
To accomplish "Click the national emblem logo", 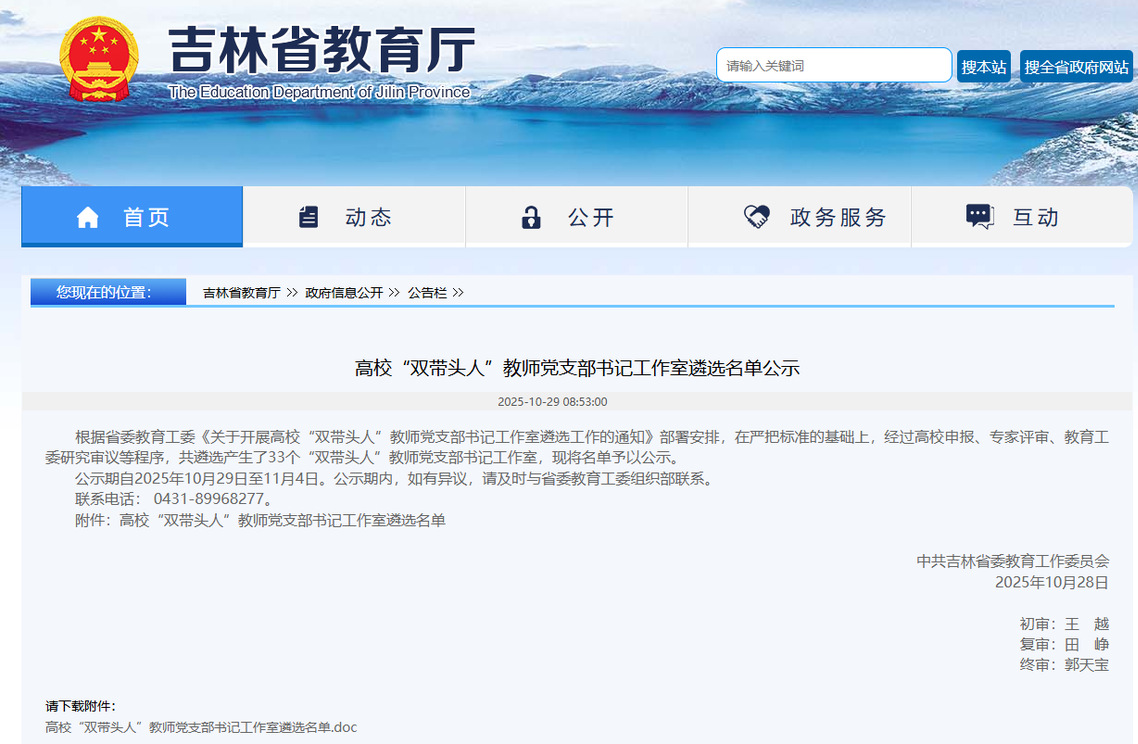I will (x=98, y=58).
